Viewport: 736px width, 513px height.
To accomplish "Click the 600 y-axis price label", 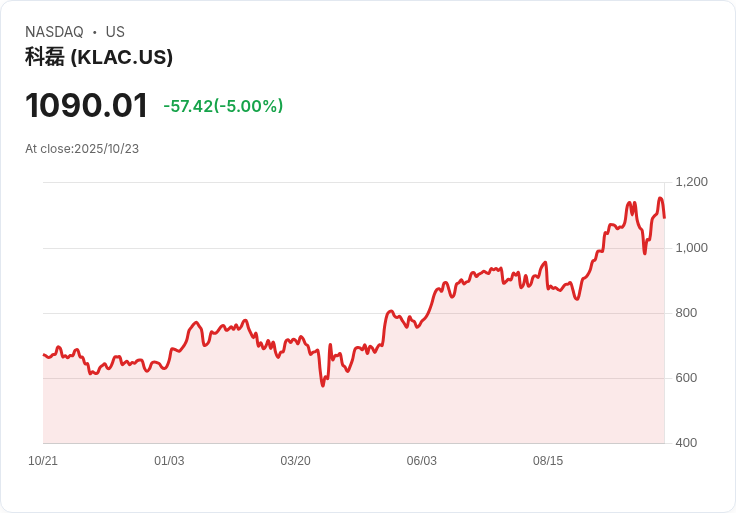I will click(x=686, y=378).
